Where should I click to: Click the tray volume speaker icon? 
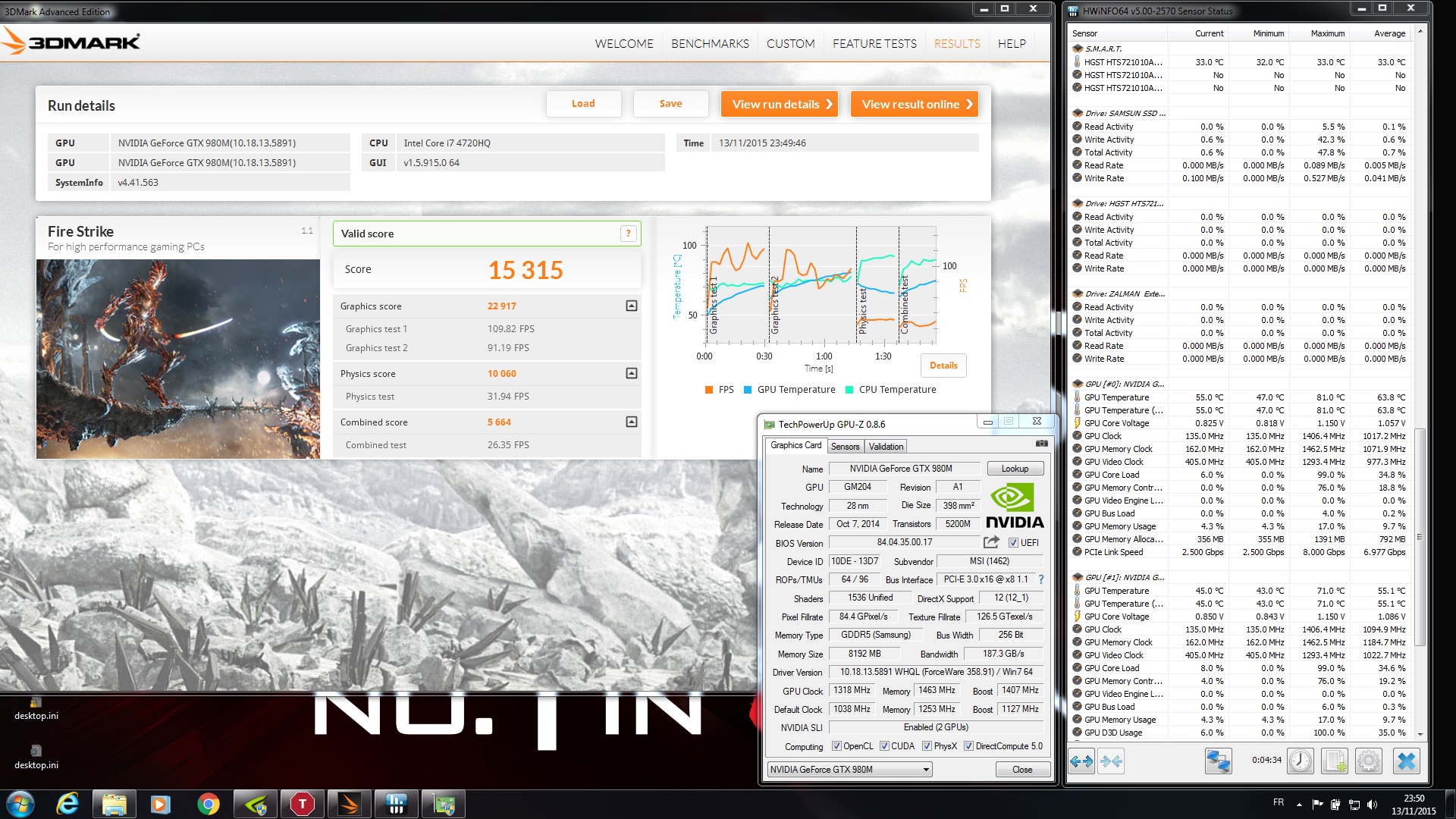click(x=1372, y=804)
